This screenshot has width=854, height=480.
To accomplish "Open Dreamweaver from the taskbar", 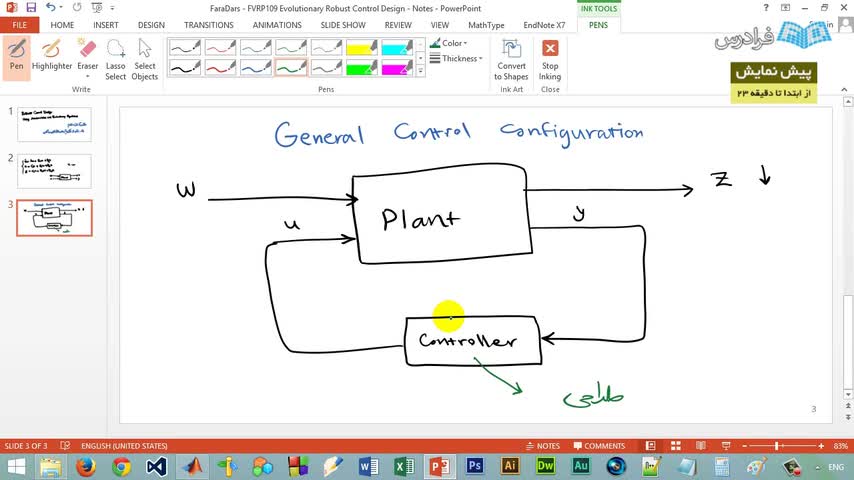I will 545,466.
